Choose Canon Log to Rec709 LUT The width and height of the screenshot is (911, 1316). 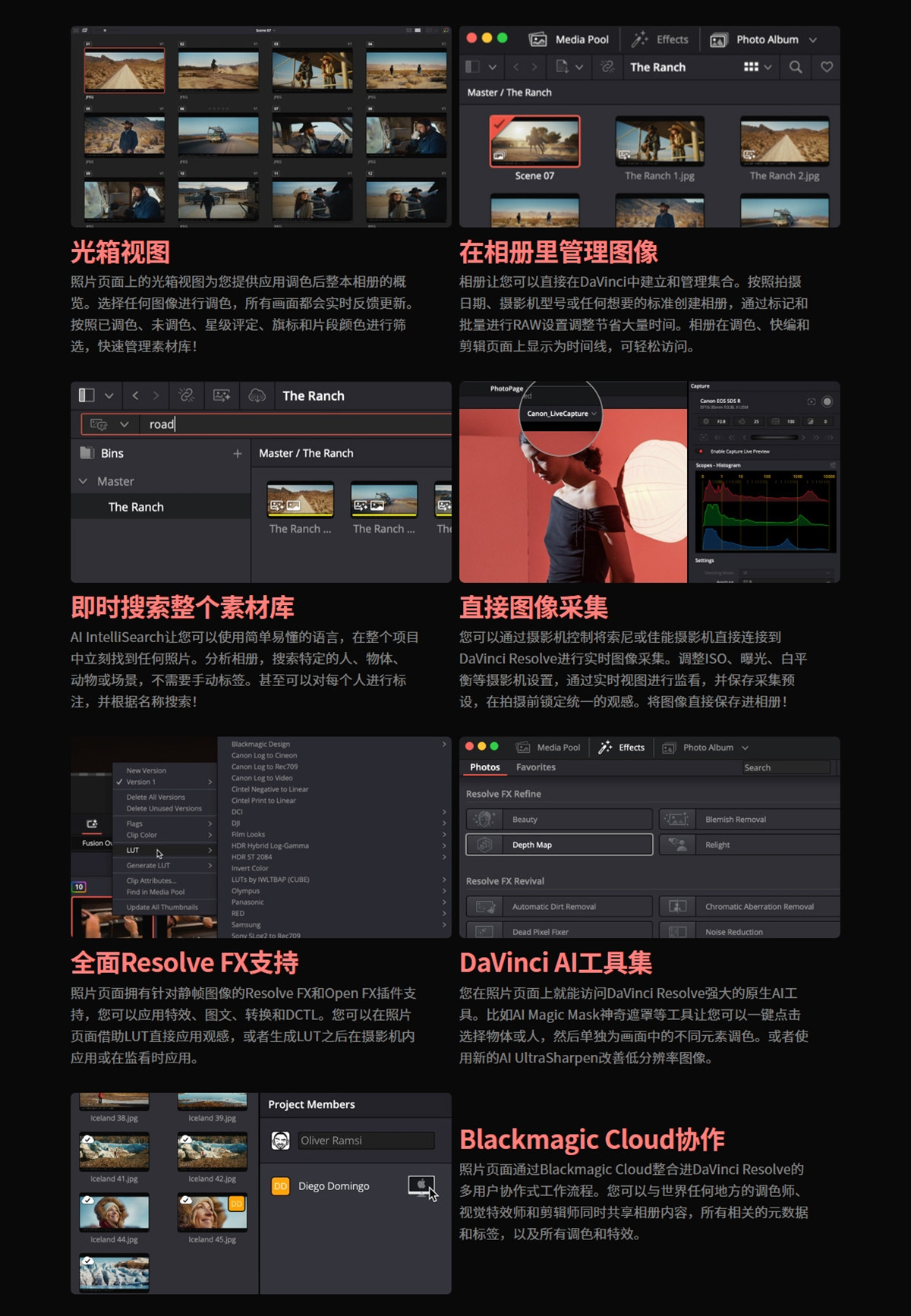[x=265, y=767]
